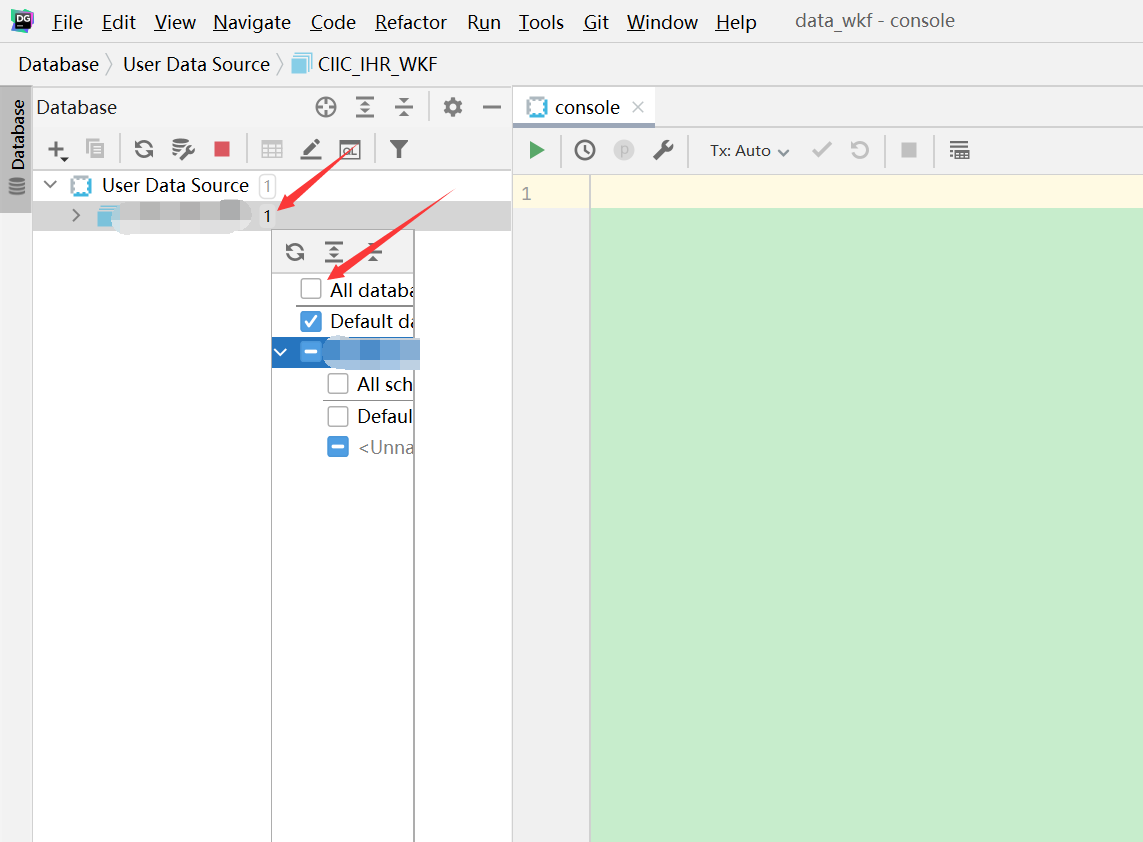
Task: Open Database panel settings gear
Action: 453,107
